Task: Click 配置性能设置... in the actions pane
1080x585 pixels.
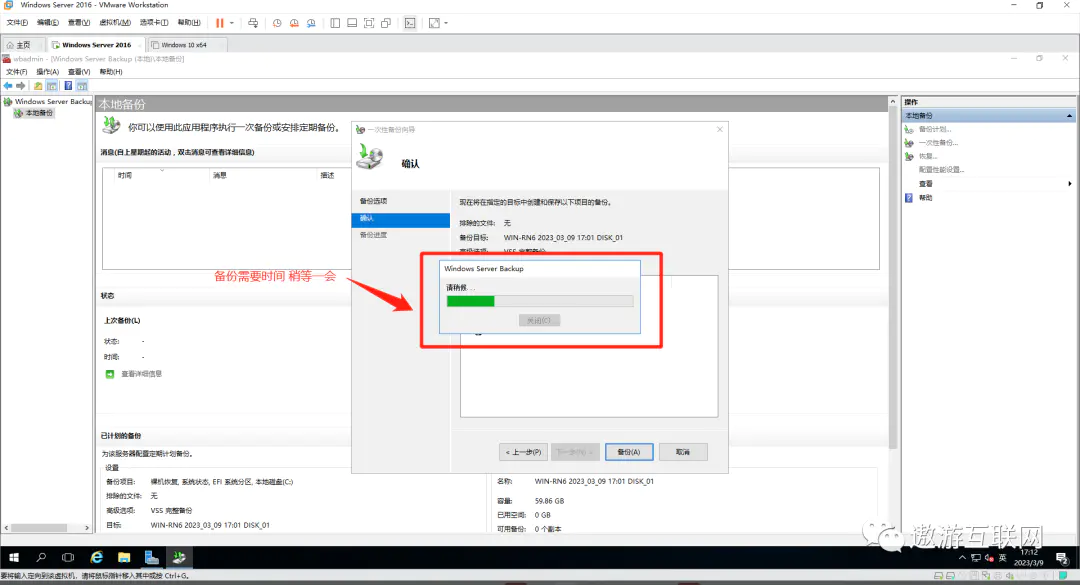Action: [x=942, y=170]
